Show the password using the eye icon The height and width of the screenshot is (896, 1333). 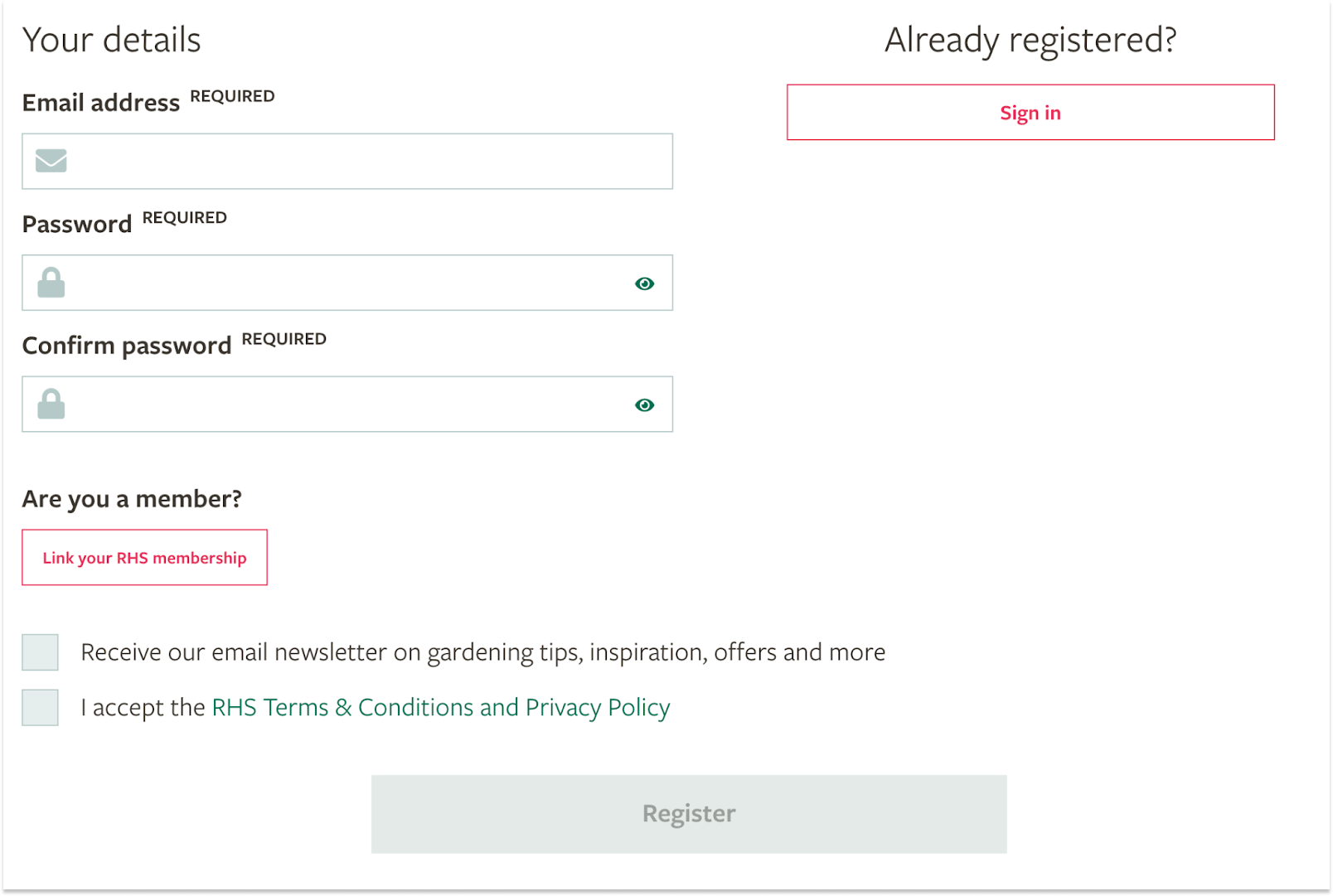coord(644,283)
